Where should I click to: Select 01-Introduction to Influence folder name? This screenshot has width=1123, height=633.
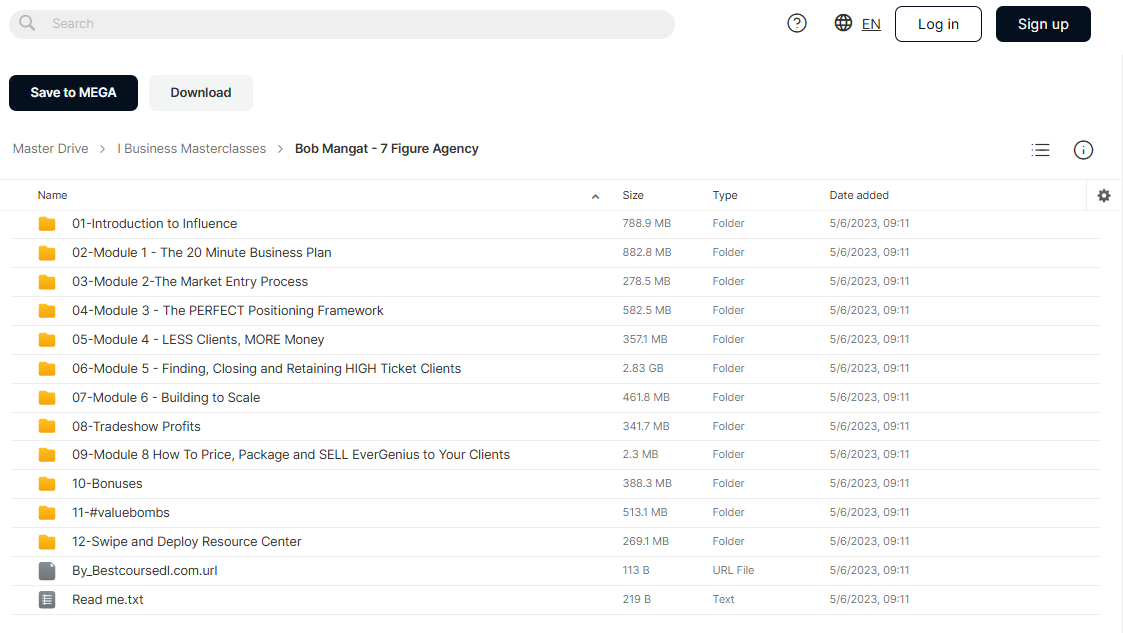(155, 223)
